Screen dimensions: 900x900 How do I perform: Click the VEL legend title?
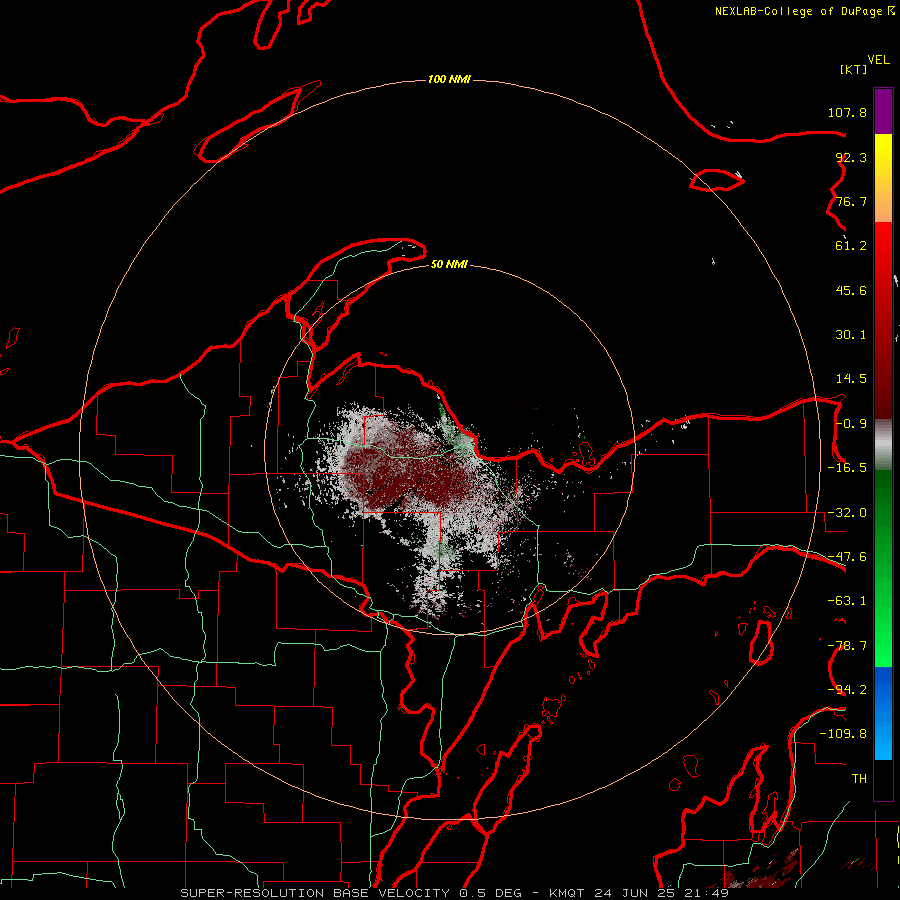(878, 60)
